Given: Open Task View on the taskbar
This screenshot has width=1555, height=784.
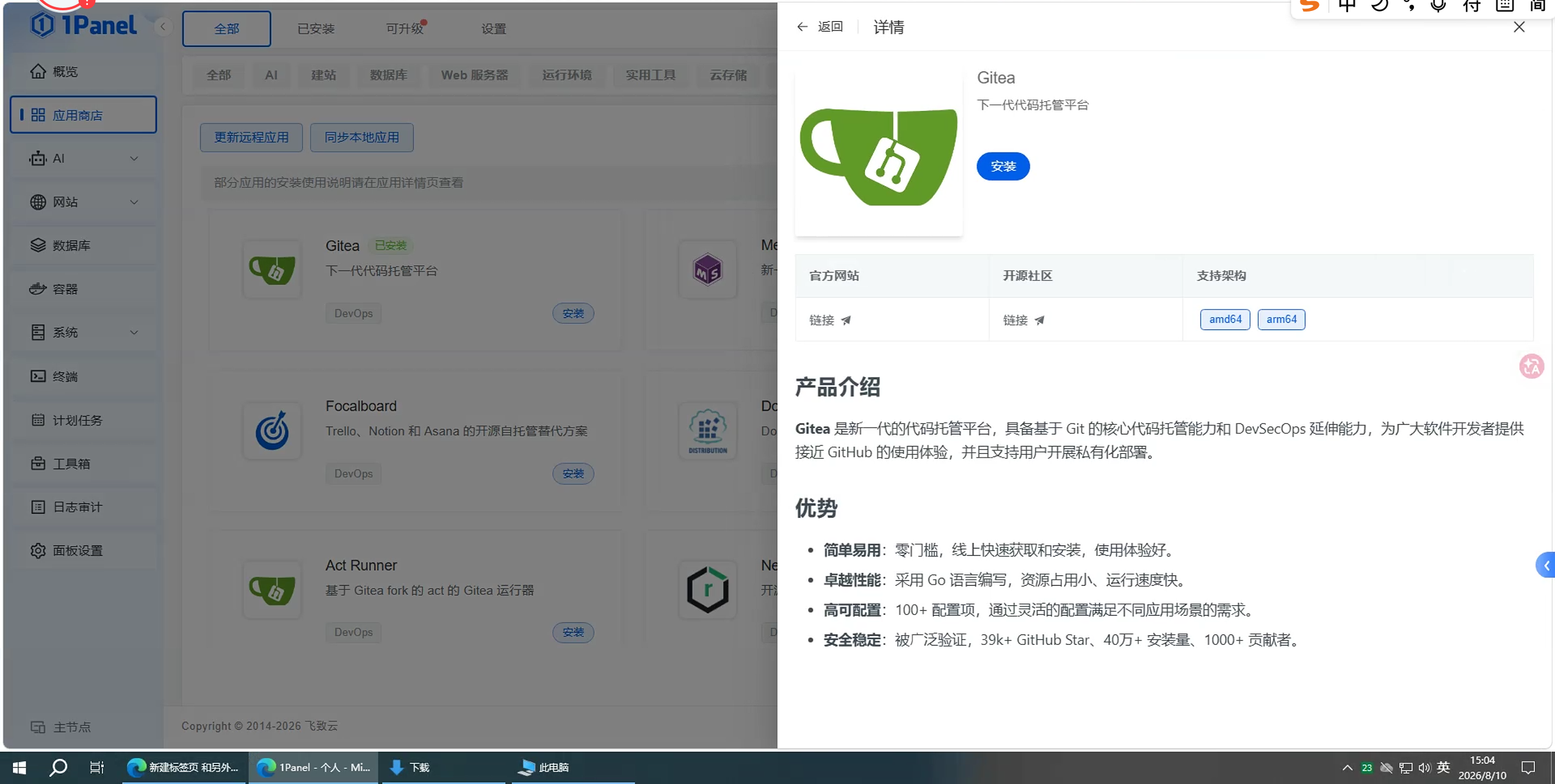Looking at the screenshot, I should [97, 768].
